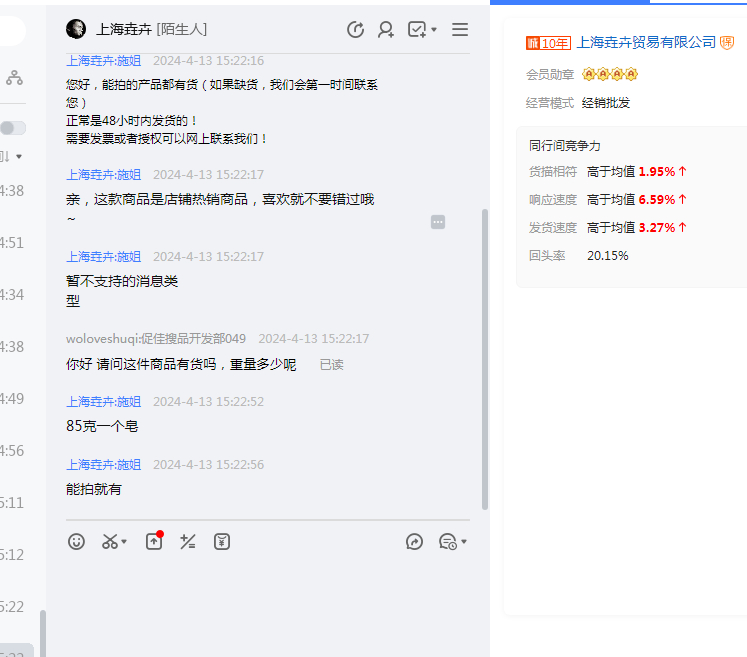Click the add contact icon in header
This screenshot has width=747, height=657.
(x=385, y=30)
